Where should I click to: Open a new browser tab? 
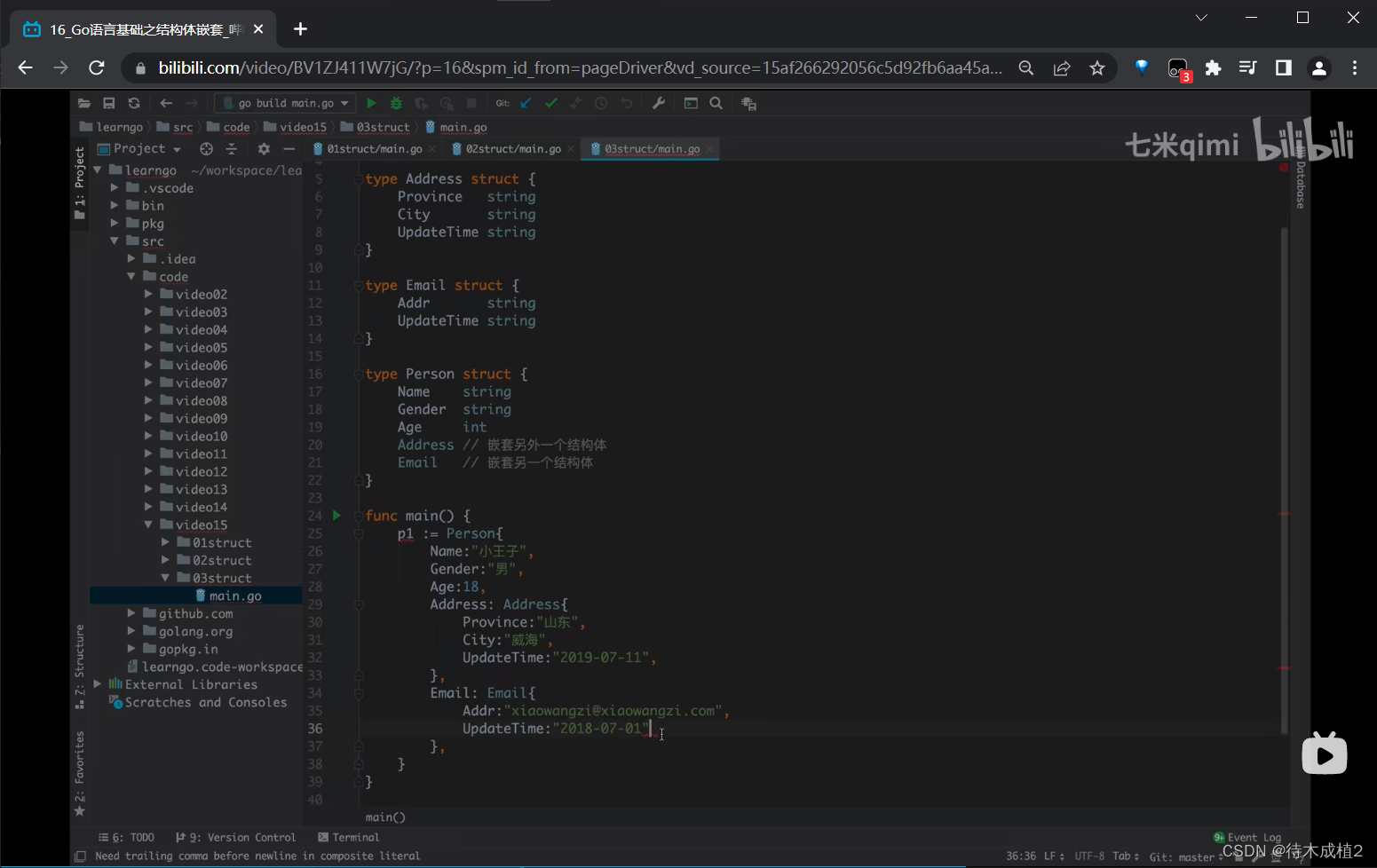coord(301,29)
